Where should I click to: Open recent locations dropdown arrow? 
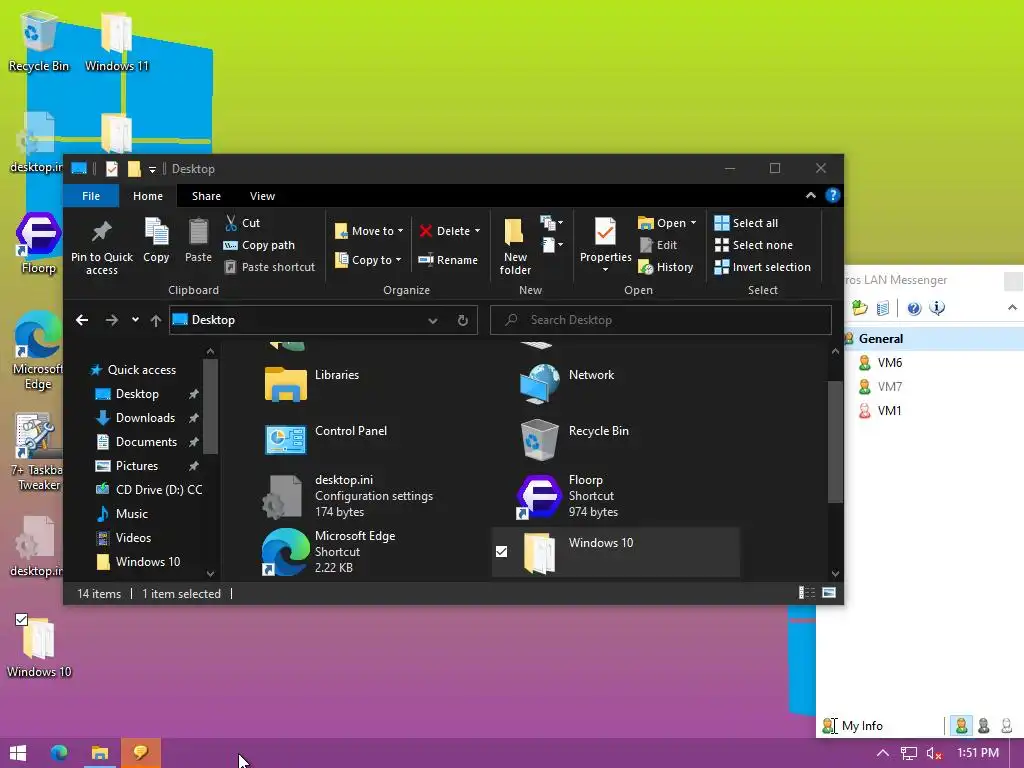tap(135, 320)
